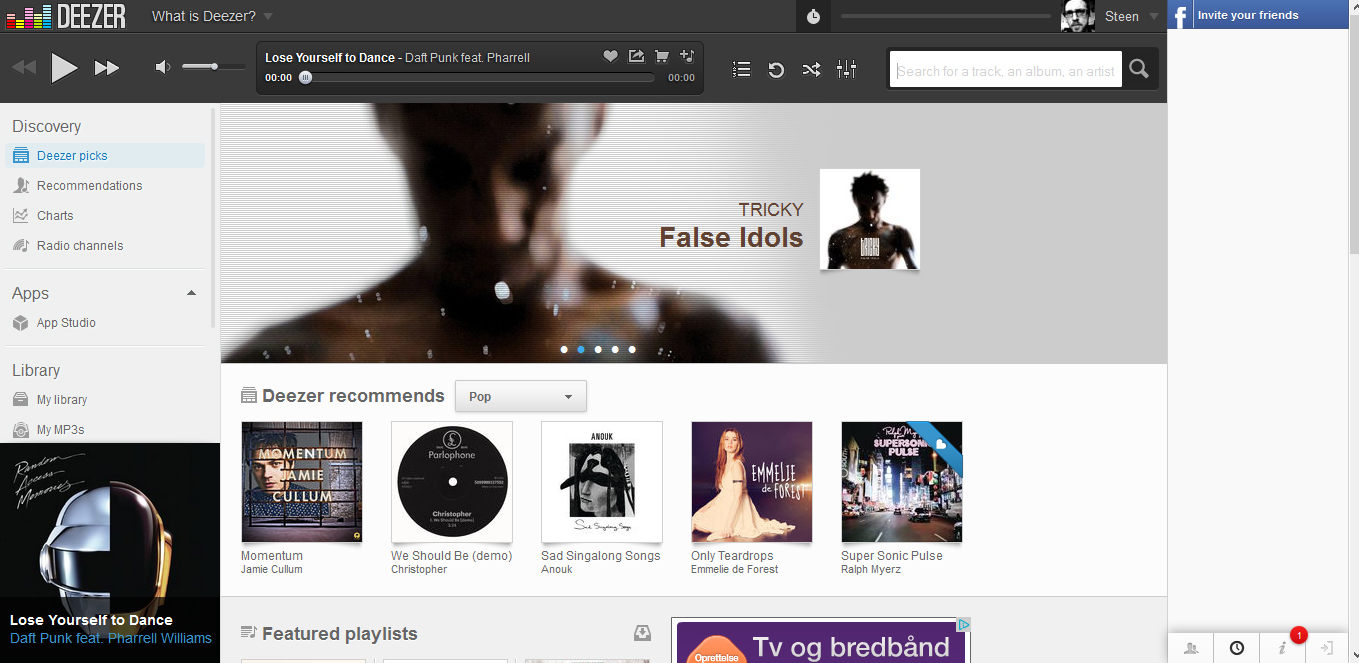
Task: Click the Anouk artist link
Action: pyautogui.click(x=557, y=569)
